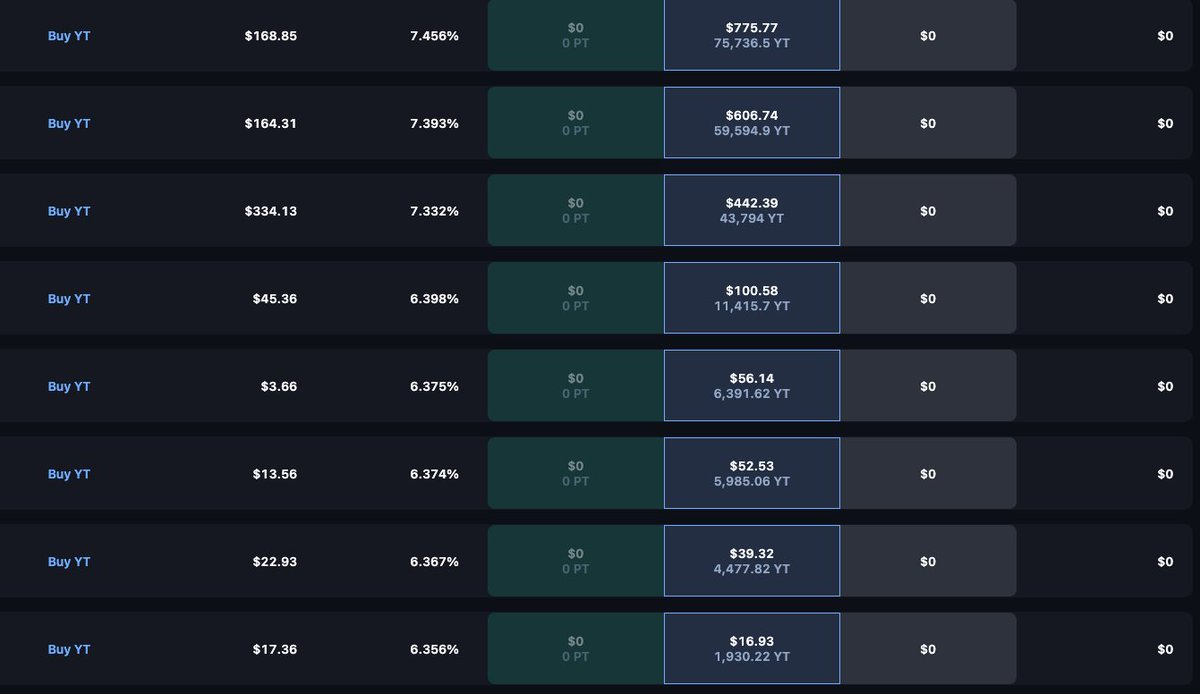Select the $775.77 / 75,736.5 YT cell

[752, 36]
